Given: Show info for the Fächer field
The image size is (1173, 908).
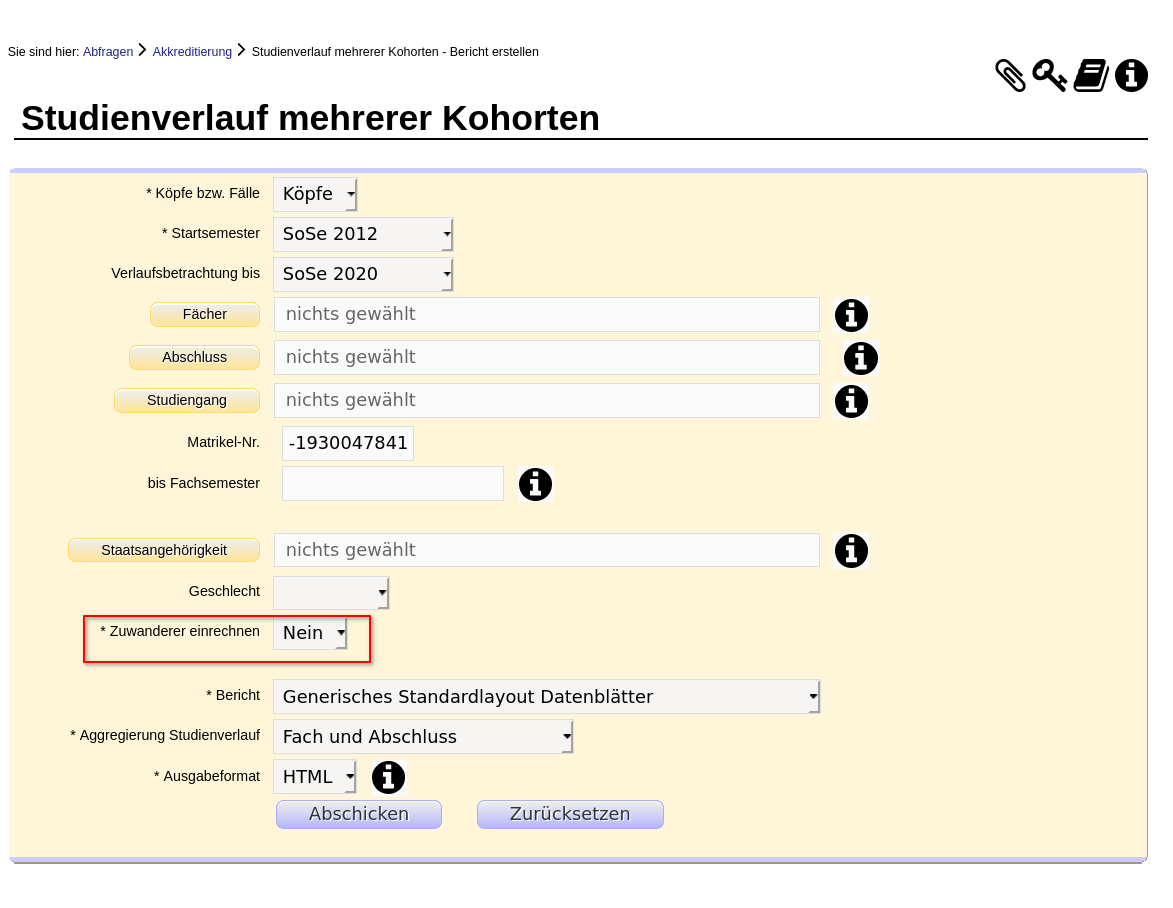Looking at the screenshot, I should (x=851, y=315).
